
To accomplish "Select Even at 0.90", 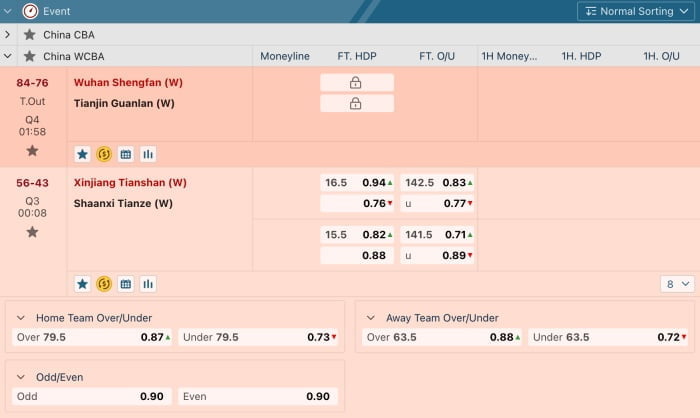I will click(258, 397).
